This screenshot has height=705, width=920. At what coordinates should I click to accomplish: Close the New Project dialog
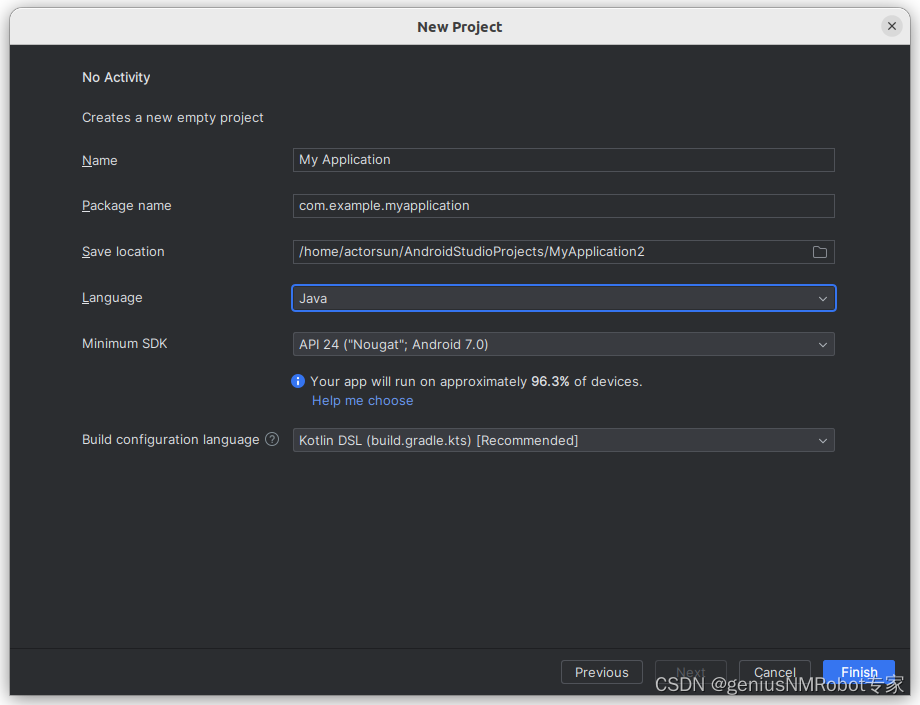891,26
